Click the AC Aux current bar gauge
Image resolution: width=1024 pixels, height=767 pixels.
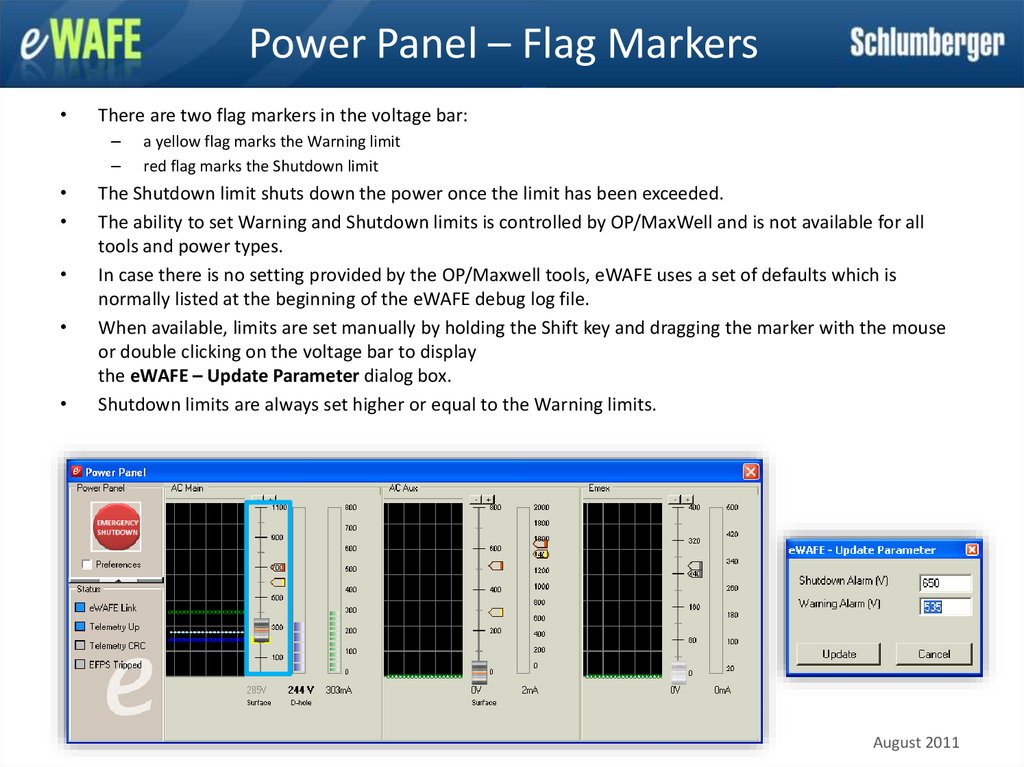(523, 590)
